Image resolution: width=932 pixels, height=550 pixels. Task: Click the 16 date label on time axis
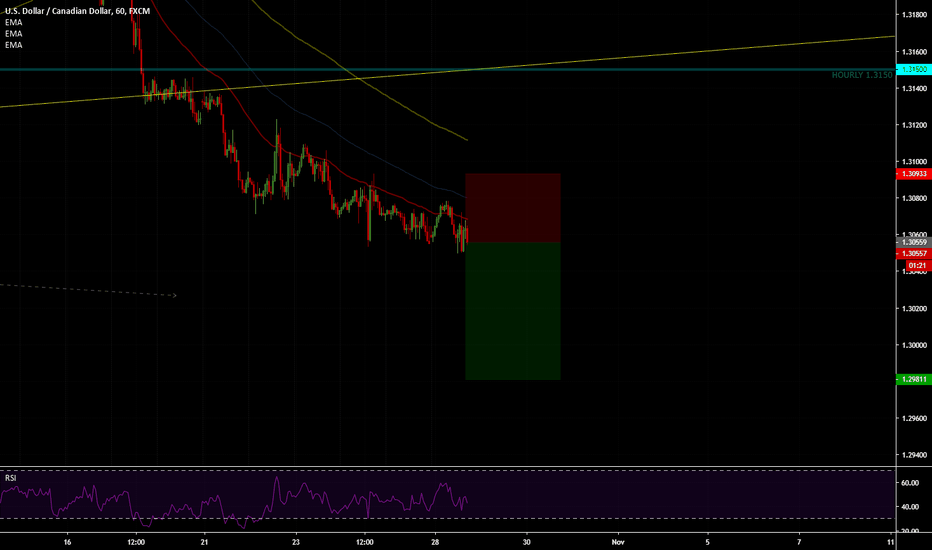point(67,542)
